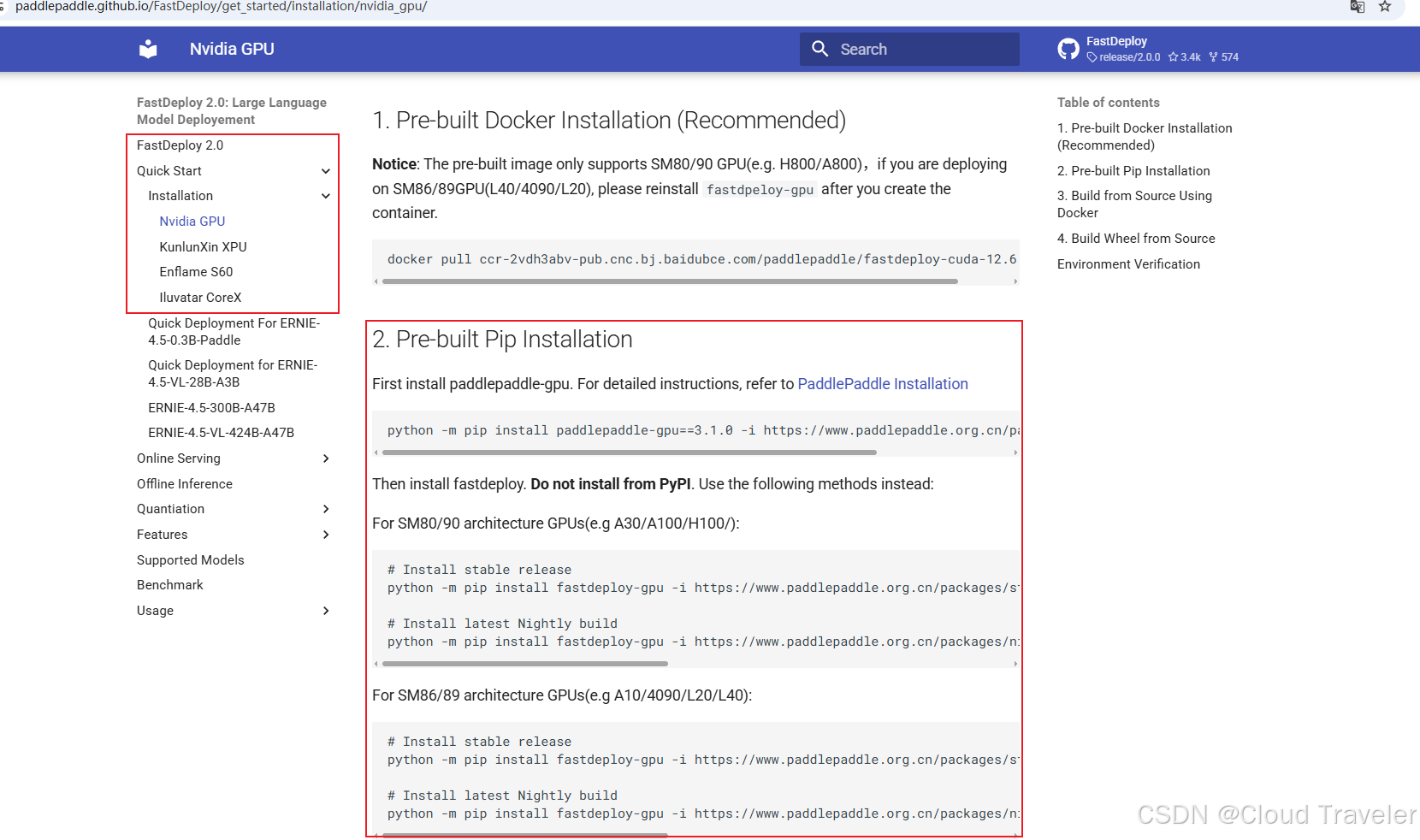Image resolution: width=1420 pixels, height=840 pixels.
Task: Click the 'Table of contents' heading
Action: pos(1109,103)
